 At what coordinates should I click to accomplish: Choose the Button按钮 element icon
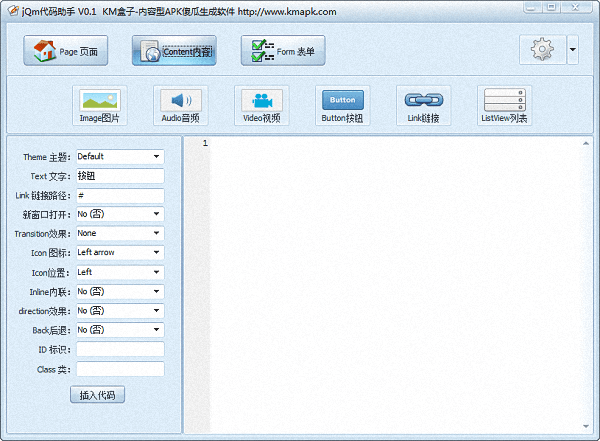(x=342, y=101)
